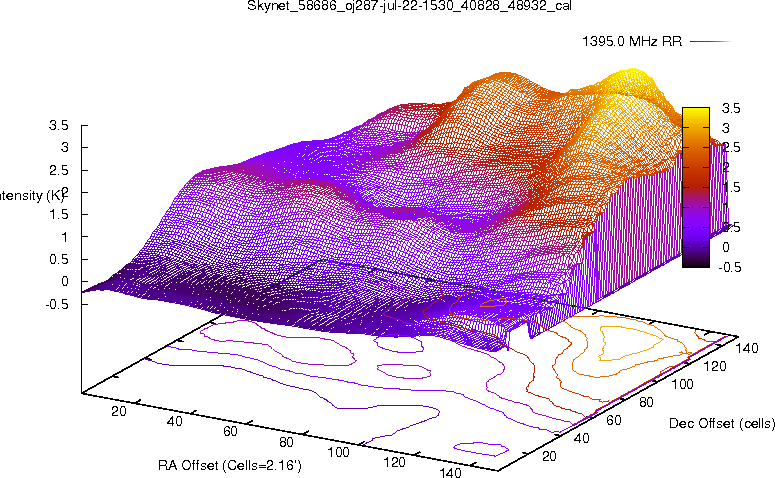Click the '1.5' tick on the intensity axis

[x=58, y=215]
